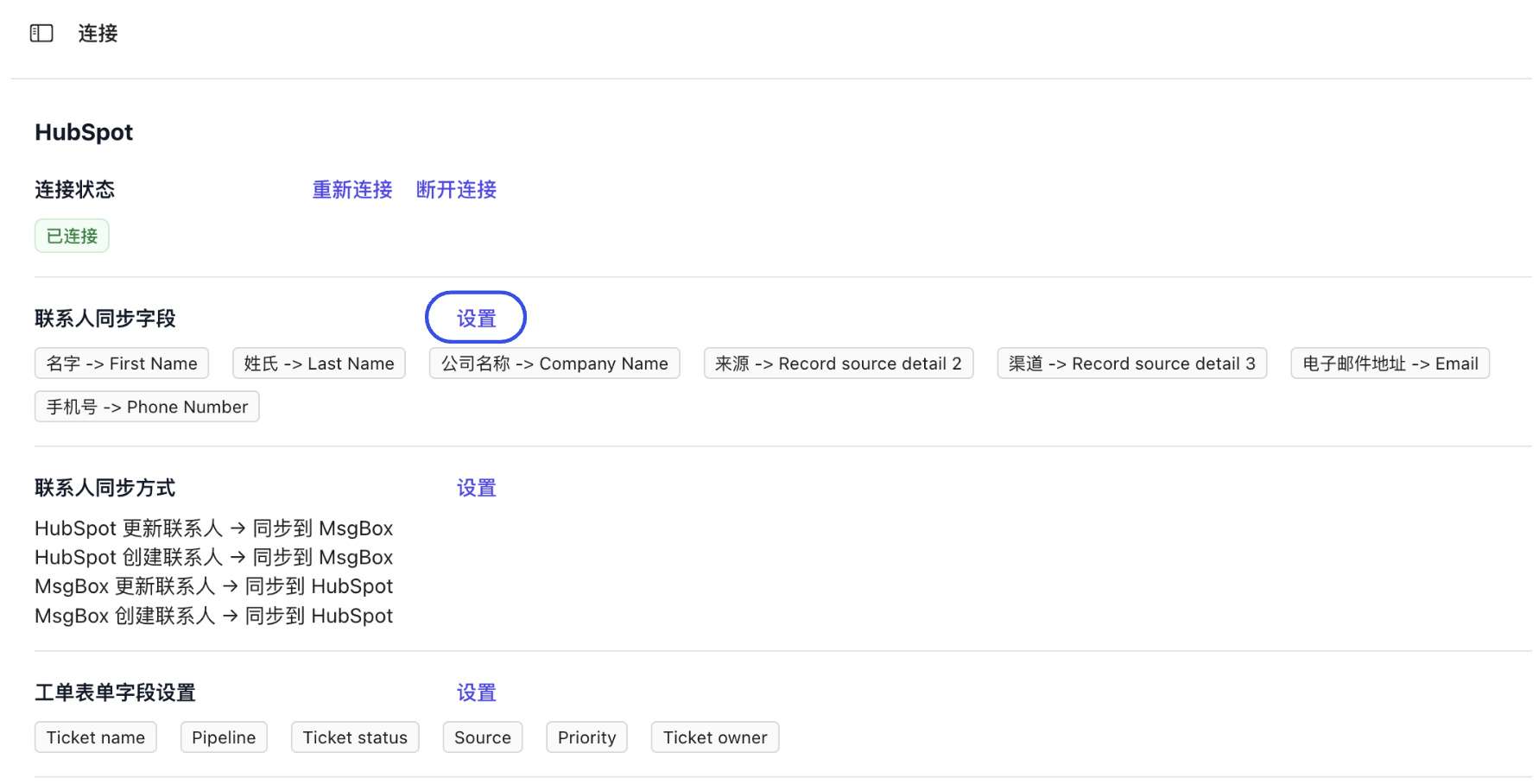Select the 电子邮件地址 -> Email mapping tag
This screenshot has height=784, width=1539.
point(1389,363)
